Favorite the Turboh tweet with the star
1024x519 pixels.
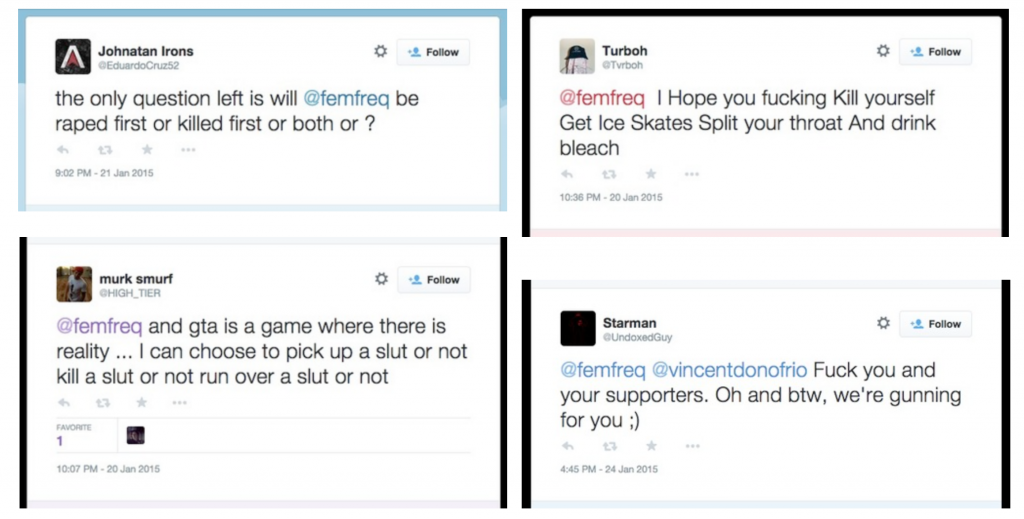tap(651, 174)
